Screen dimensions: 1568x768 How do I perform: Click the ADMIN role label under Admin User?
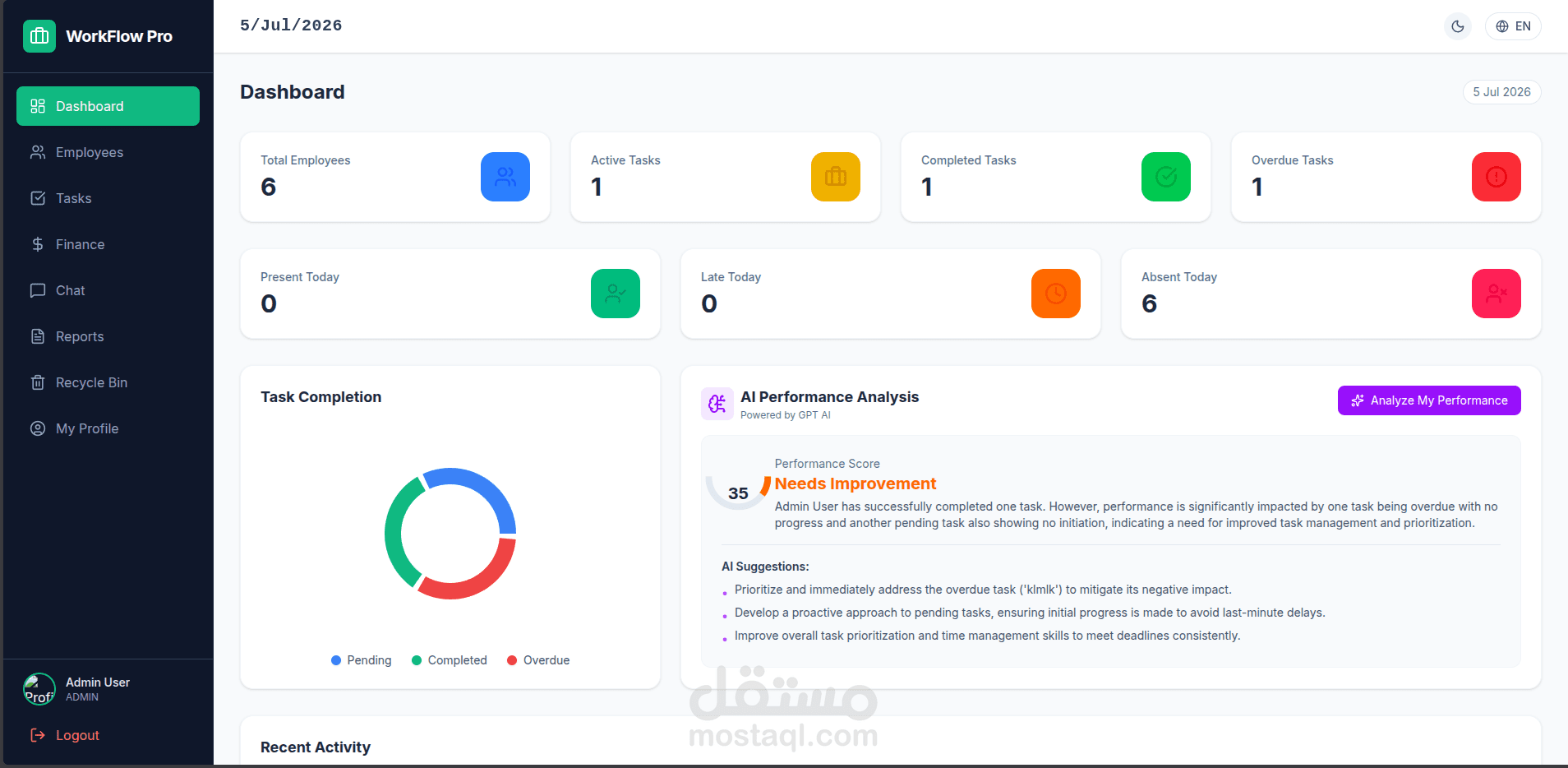82,697
